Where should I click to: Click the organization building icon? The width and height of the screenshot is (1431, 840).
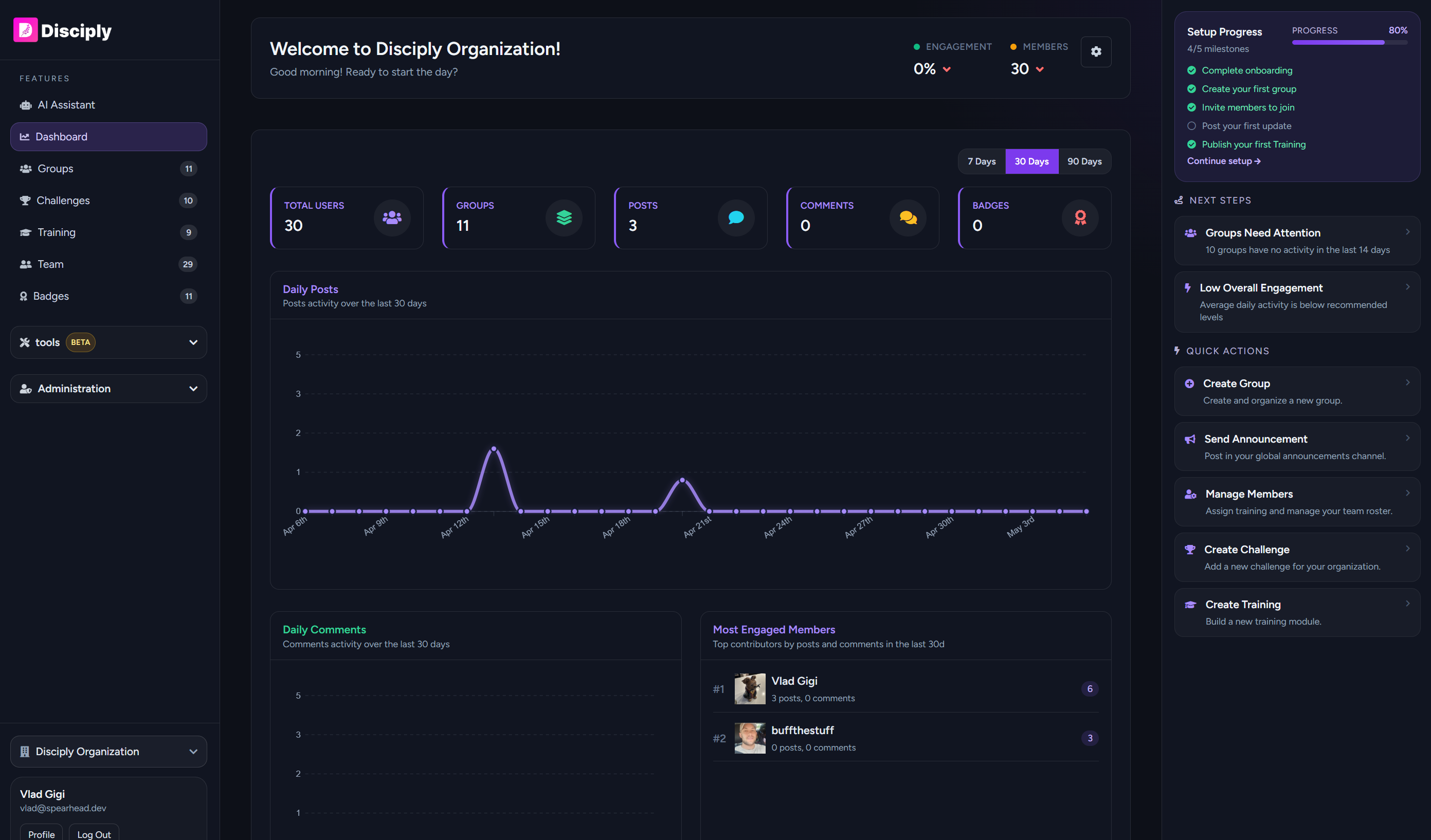24,752
